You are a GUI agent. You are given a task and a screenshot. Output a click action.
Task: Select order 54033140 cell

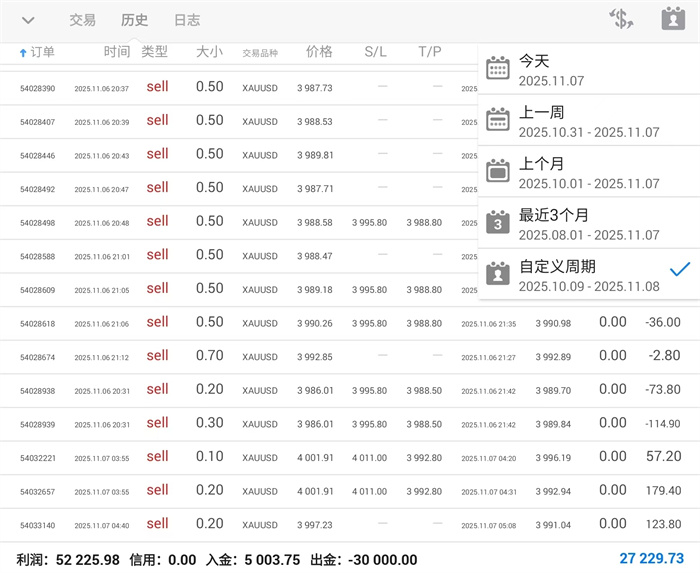[x=38, y=525]
